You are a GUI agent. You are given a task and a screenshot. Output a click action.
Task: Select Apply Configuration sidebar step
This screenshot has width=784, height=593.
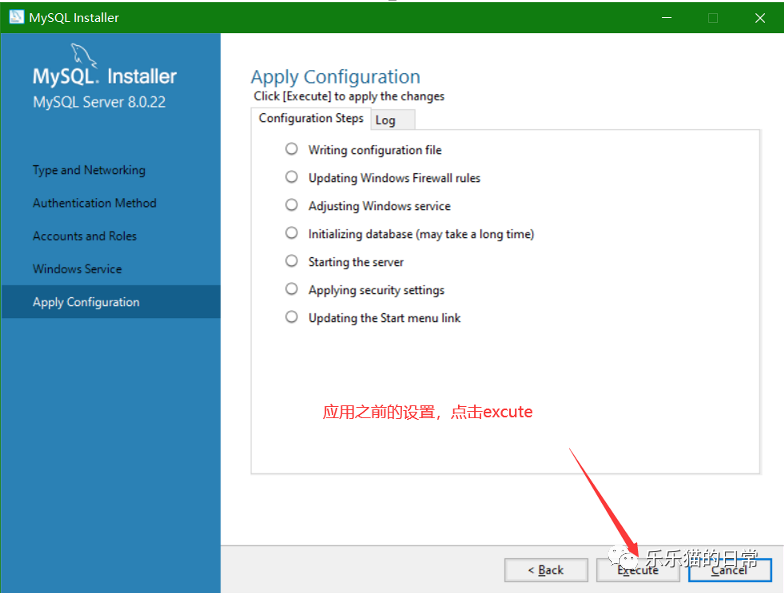[x=110, y=302]
